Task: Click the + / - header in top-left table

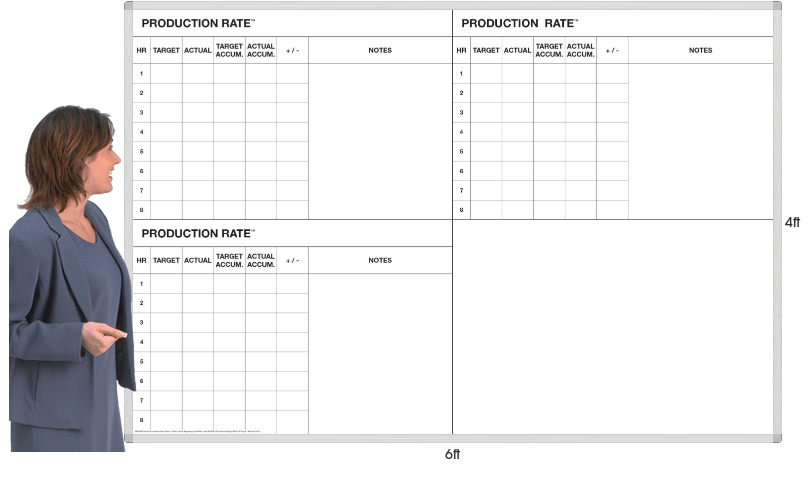Action: click(x=292, y=50)
